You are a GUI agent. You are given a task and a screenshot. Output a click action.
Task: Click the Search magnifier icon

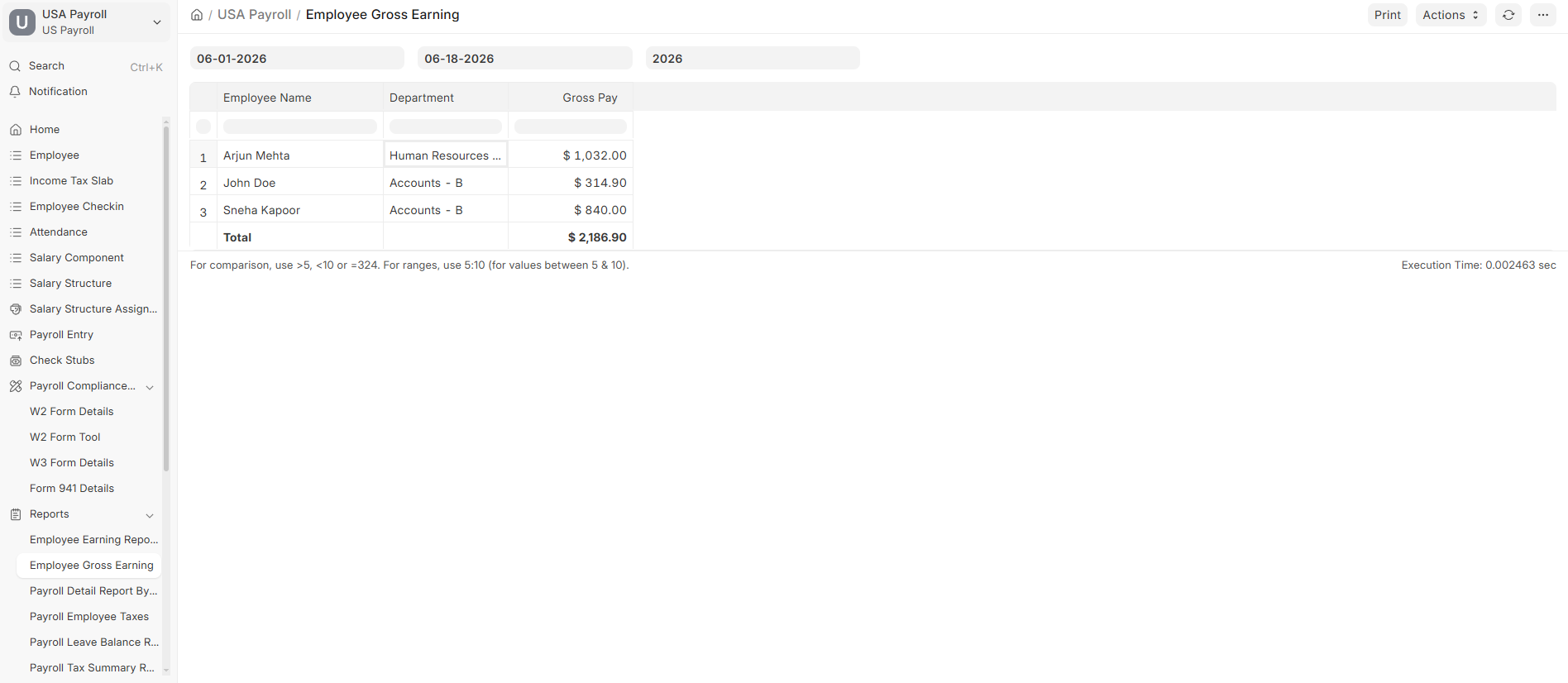(15, 66)
